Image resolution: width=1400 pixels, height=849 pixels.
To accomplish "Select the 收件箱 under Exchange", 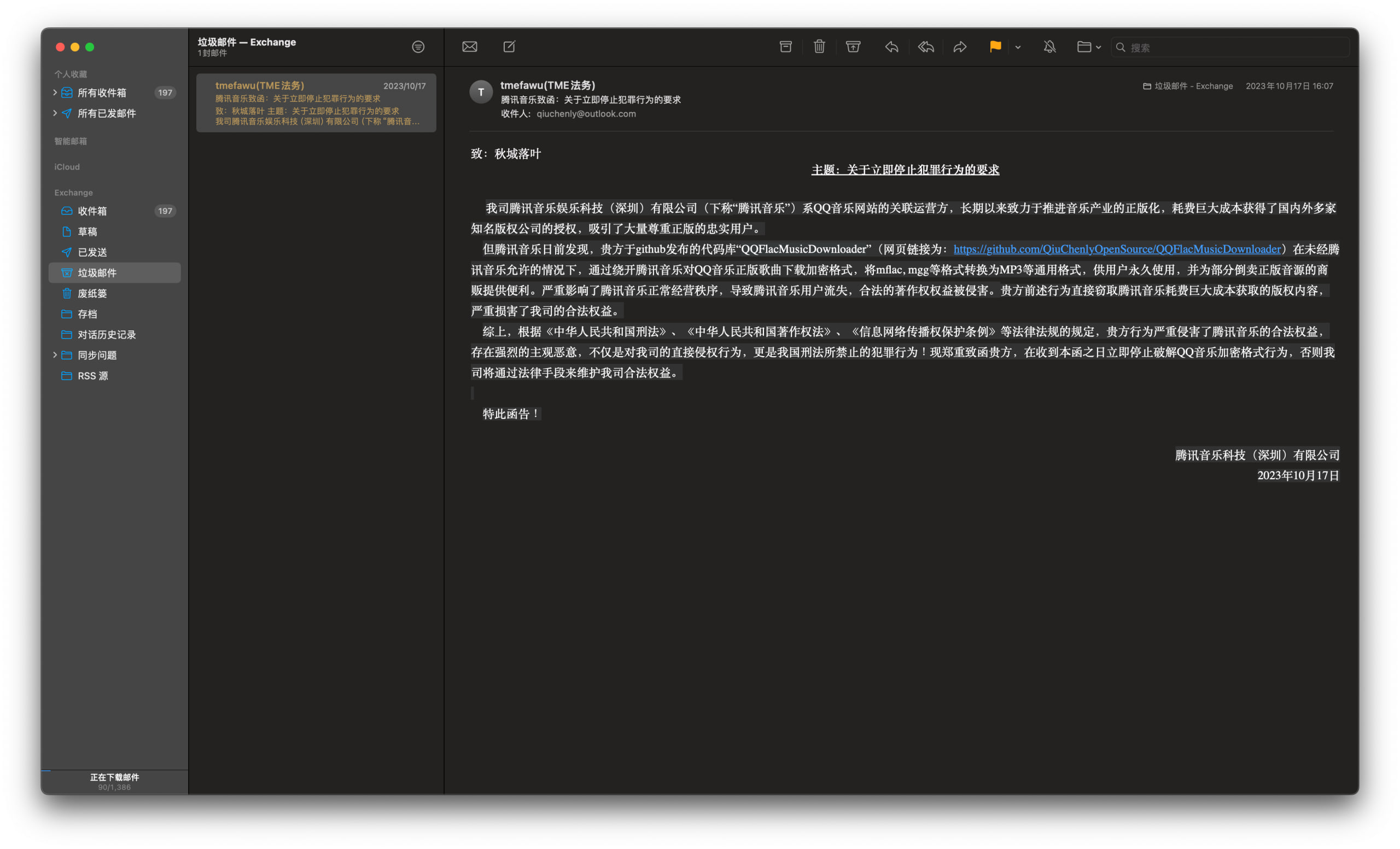I will click(x=92, y=211).
